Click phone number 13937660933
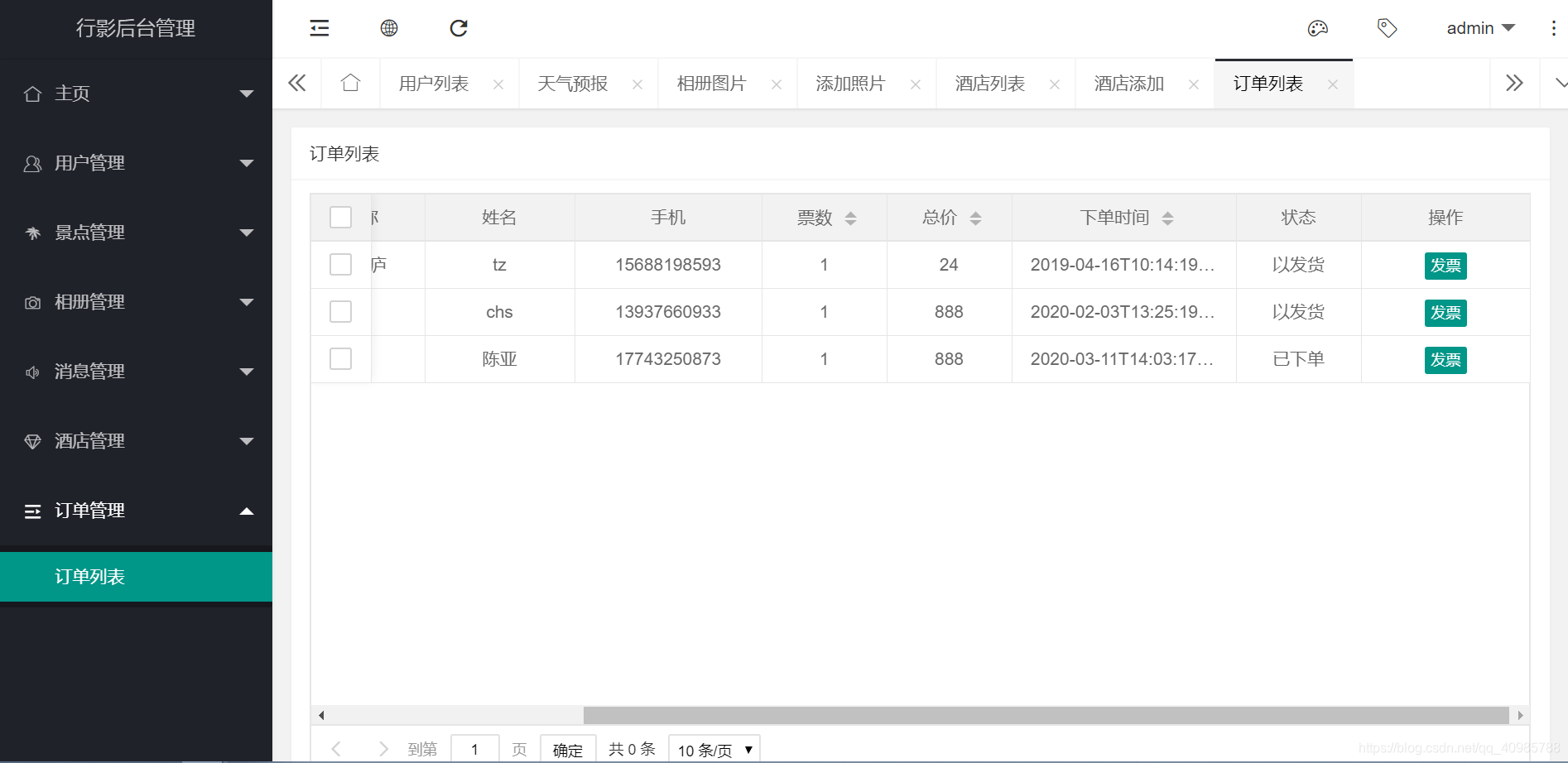Image resolution: width=1568 pixels, height=763 pixels. tap(668, 312)
